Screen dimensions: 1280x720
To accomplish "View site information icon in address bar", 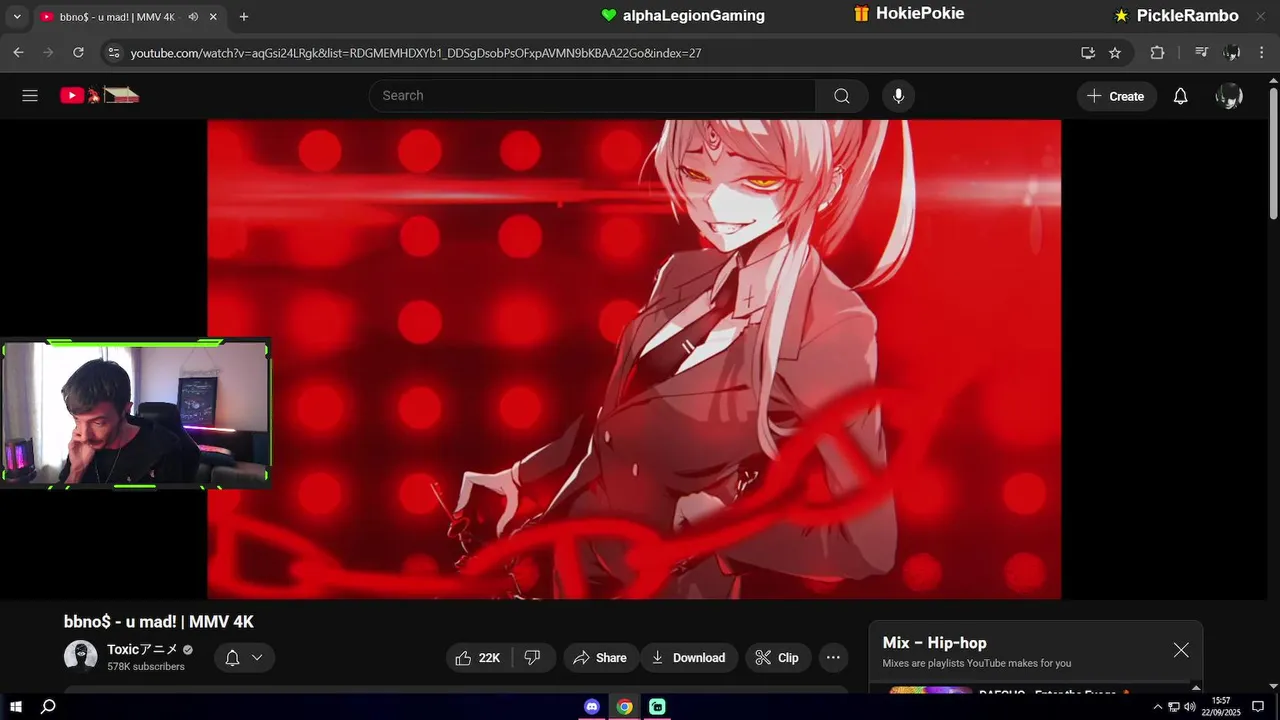I will point(113,52).
